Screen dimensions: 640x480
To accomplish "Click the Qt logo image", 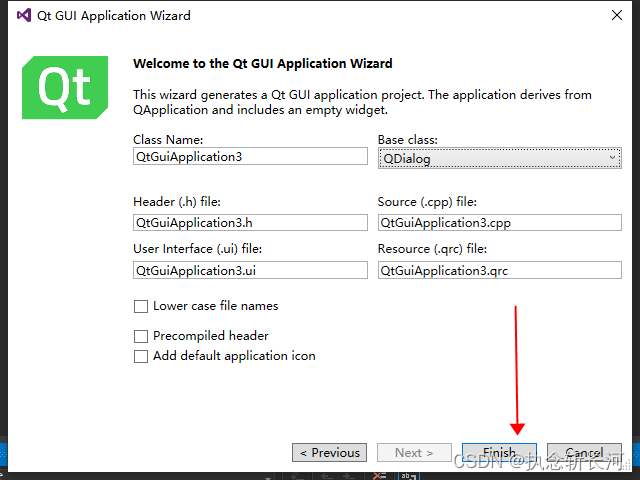I will (x=65, y=87).
